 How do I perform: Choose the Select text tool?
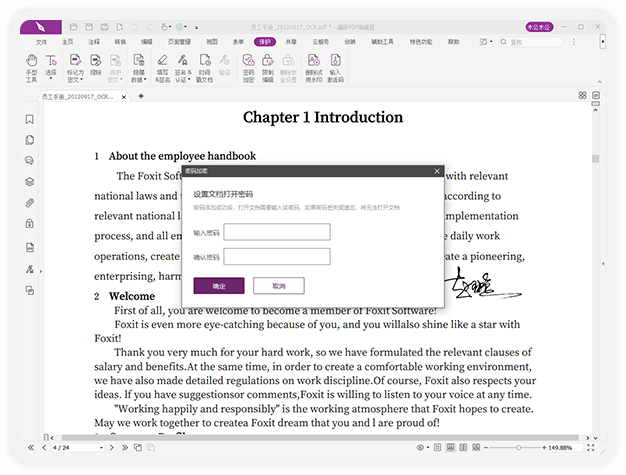pyautogui.click(x=51, y=66)
